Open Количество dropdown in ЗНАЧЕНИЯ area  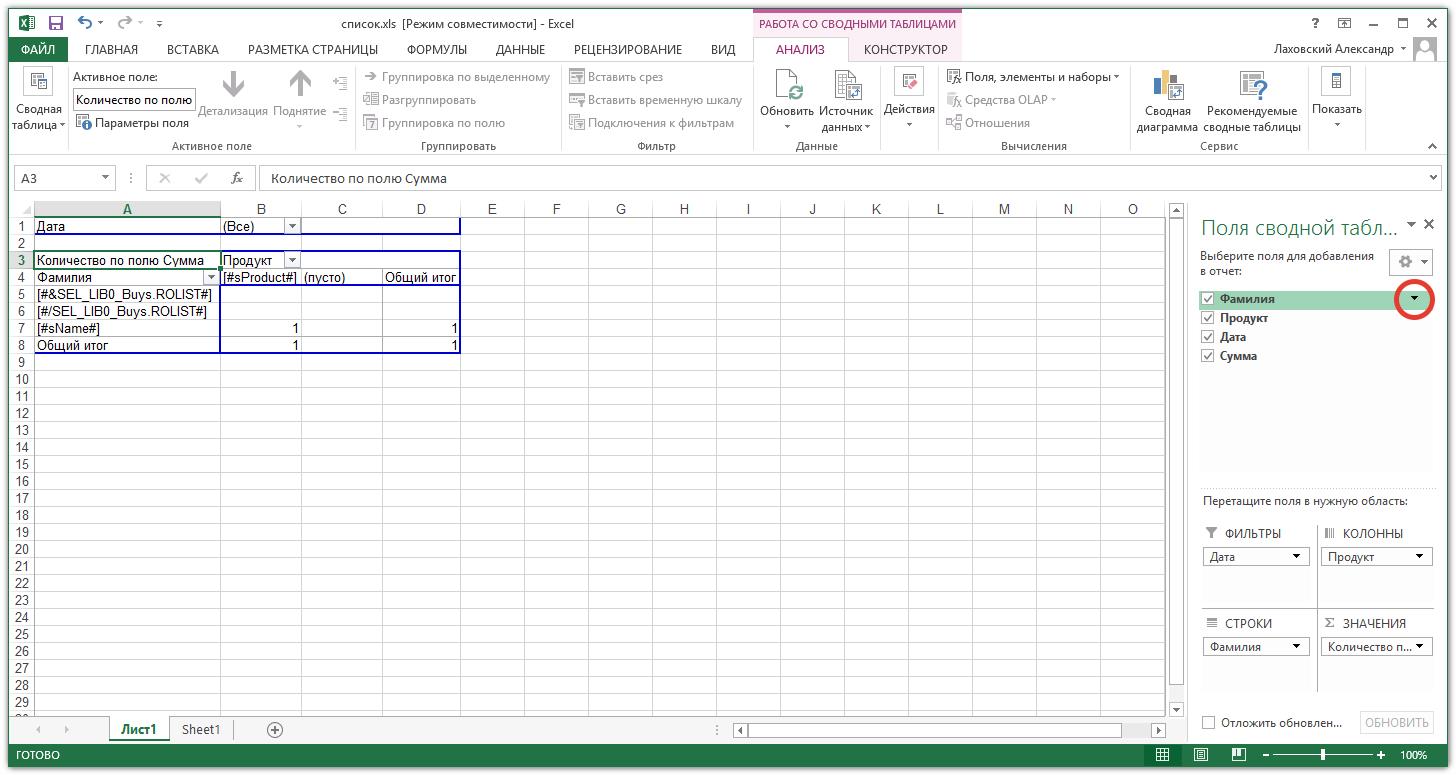[1421, 647]
